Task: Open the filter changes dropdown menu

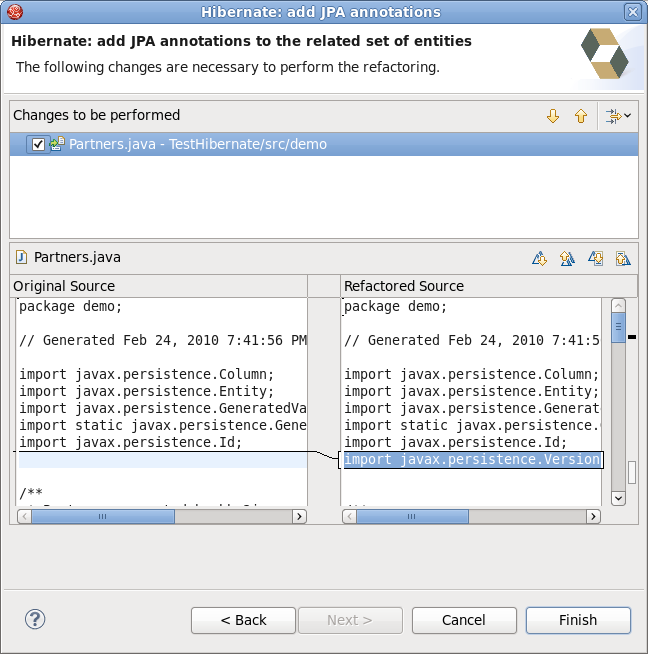Action: pyautogui.click(x=617, y=116)
